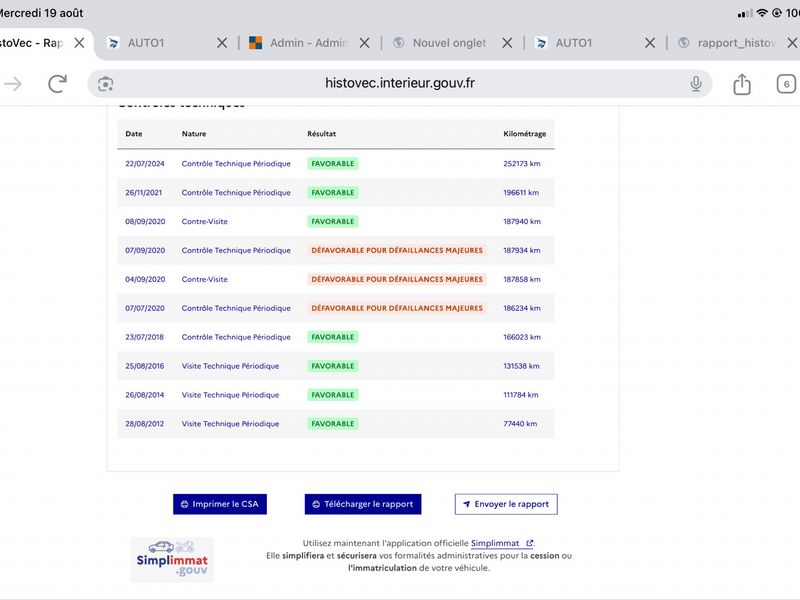
Task: Open the tab switcher showing 6
Action: [786, 84]
